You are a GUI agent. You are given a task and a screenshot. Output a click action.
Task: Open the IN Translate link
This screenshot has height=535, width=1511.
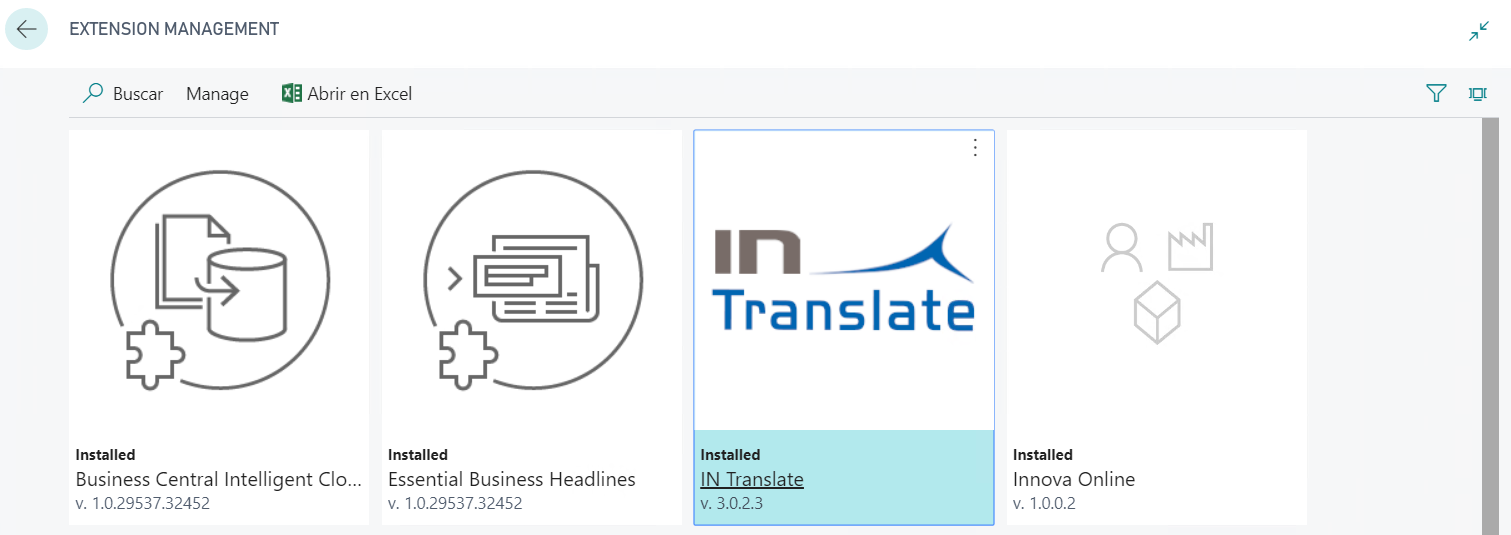[x=752, y=479]
